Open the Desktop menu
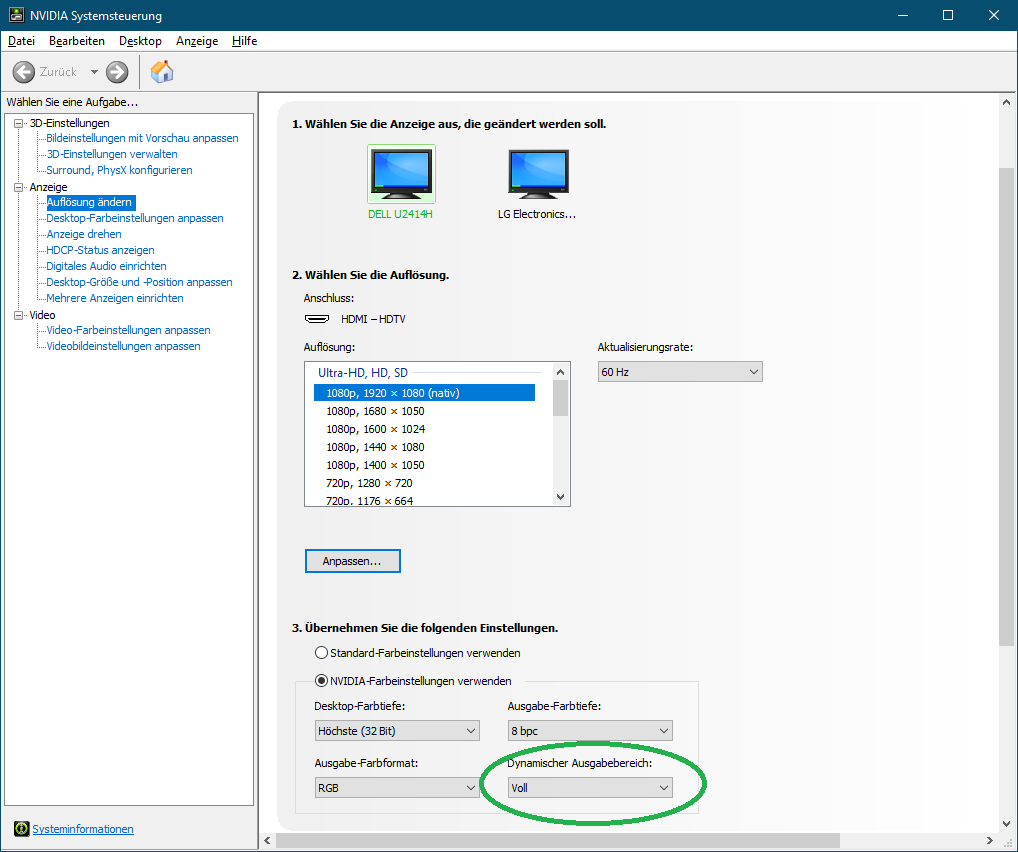Viewport: 1018px width, 852px height. 140,41
